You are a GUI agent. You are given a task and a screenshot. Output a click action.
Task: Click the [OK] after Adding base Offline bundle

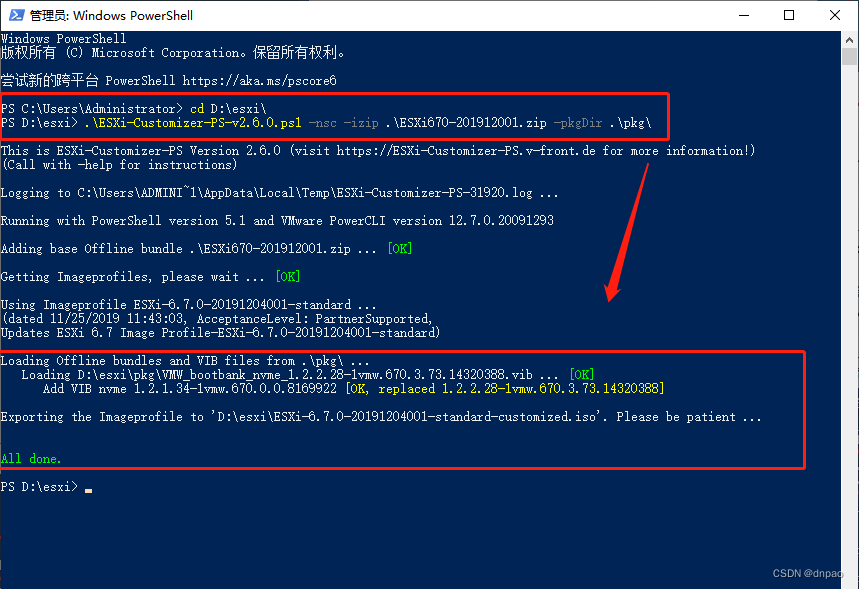click(x=399, y=249)
